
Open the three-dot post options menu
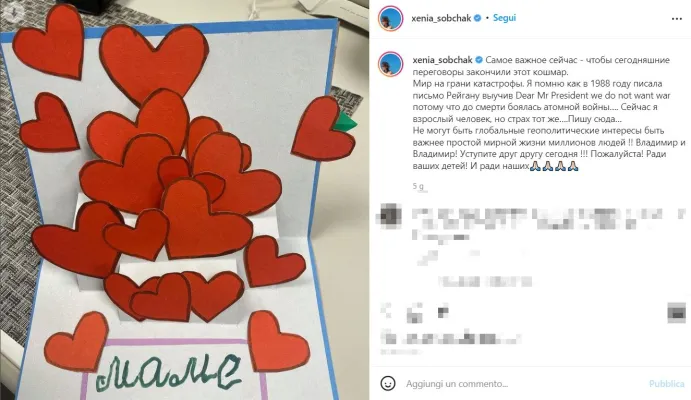[676, 19]
